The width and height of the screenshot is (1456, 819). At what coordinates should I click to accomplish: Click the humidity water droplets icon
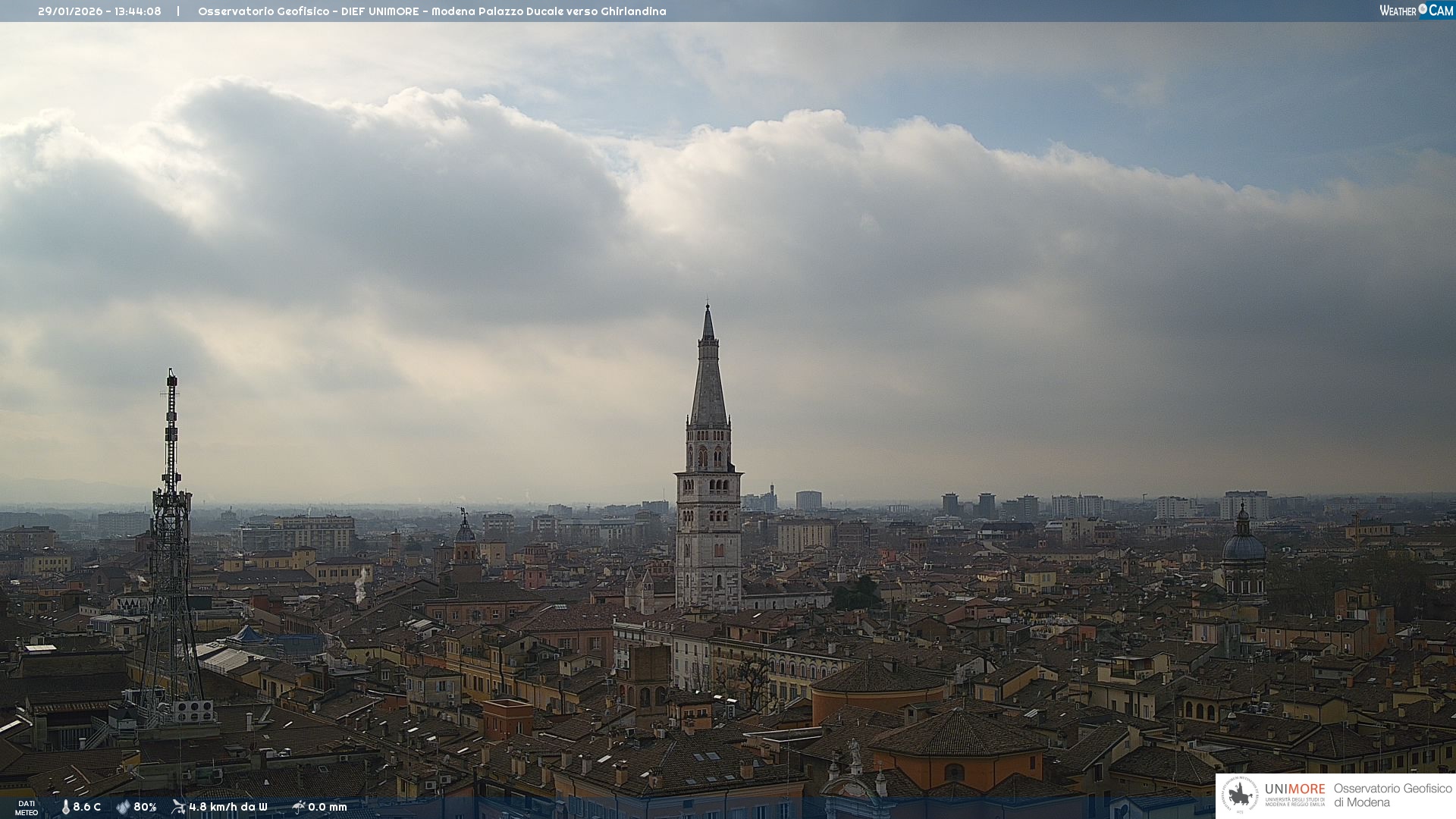coord(123,807)
